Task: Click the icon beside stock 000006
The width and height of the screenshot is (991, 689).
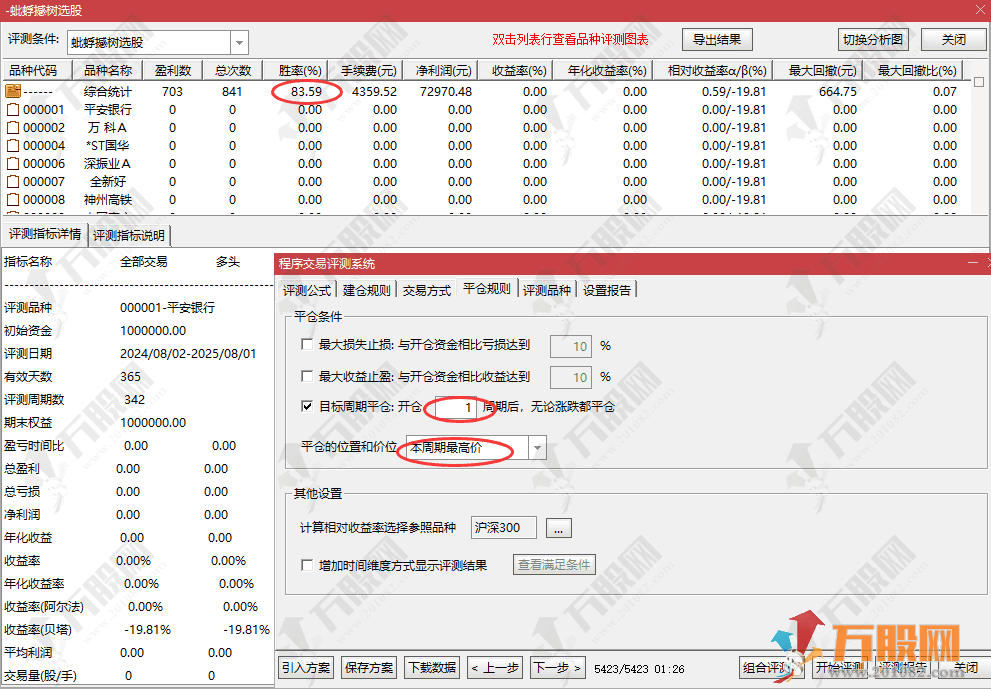Action: pyautogui.click(x=13, y=164)
